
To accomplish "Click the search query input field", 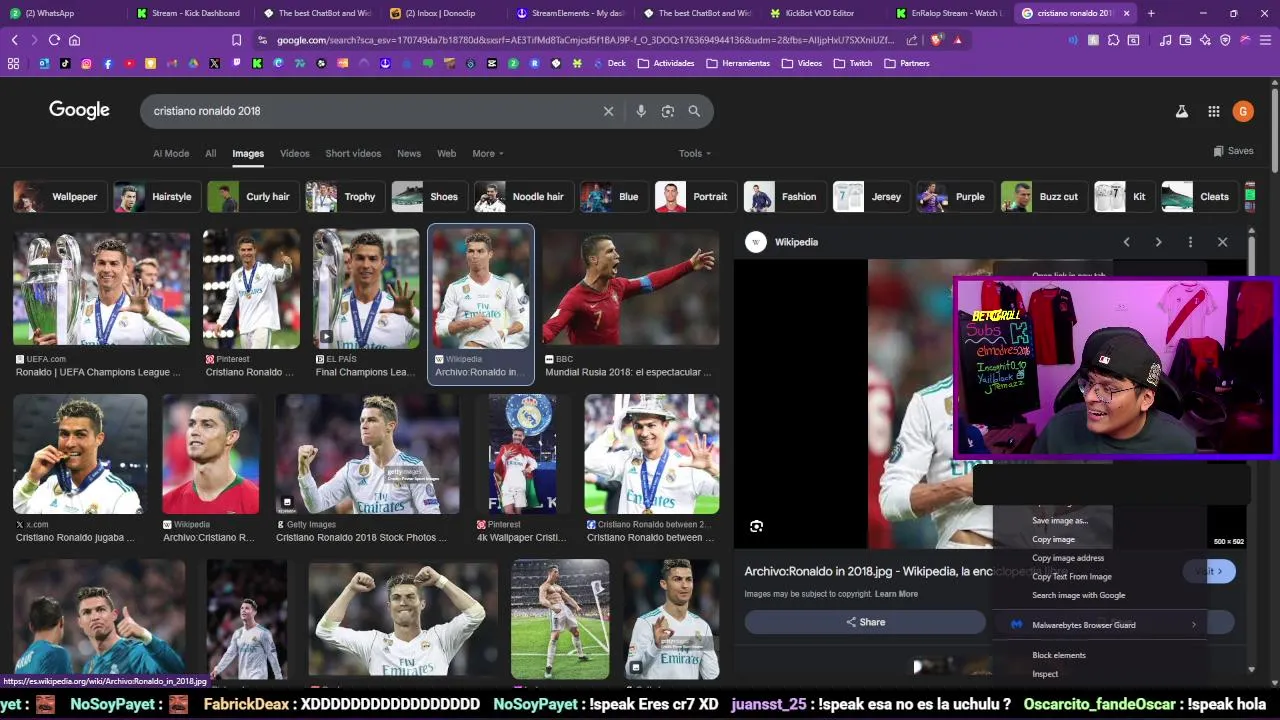I will 370,111.
